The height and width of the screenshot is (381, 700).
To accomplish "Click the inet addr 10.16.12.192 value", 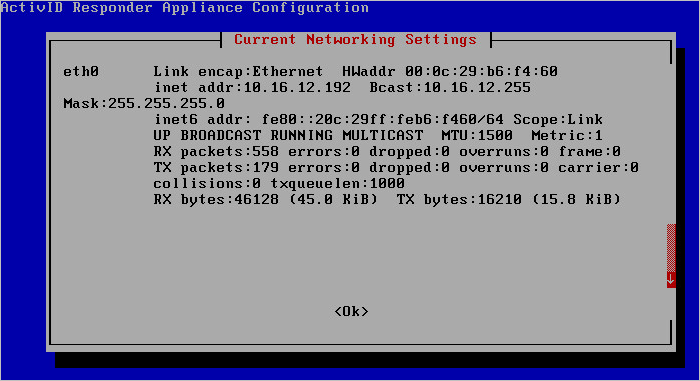I will 252,88.
